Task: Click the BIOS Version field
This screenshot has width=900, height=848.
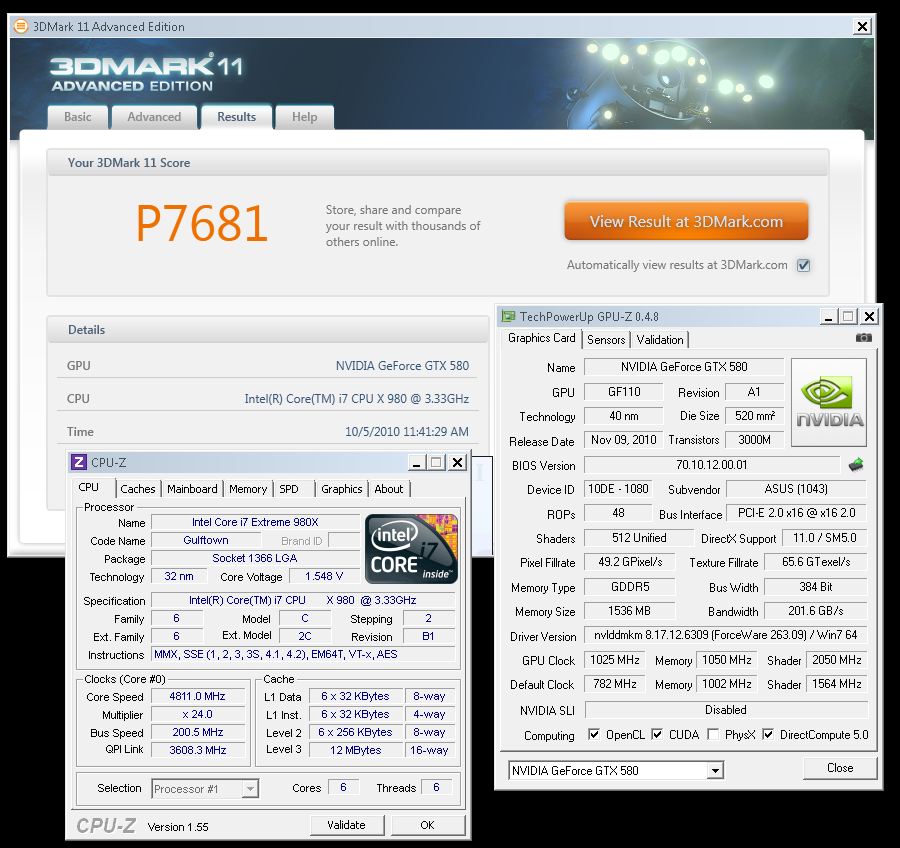Action: click(x=712, y=465)
